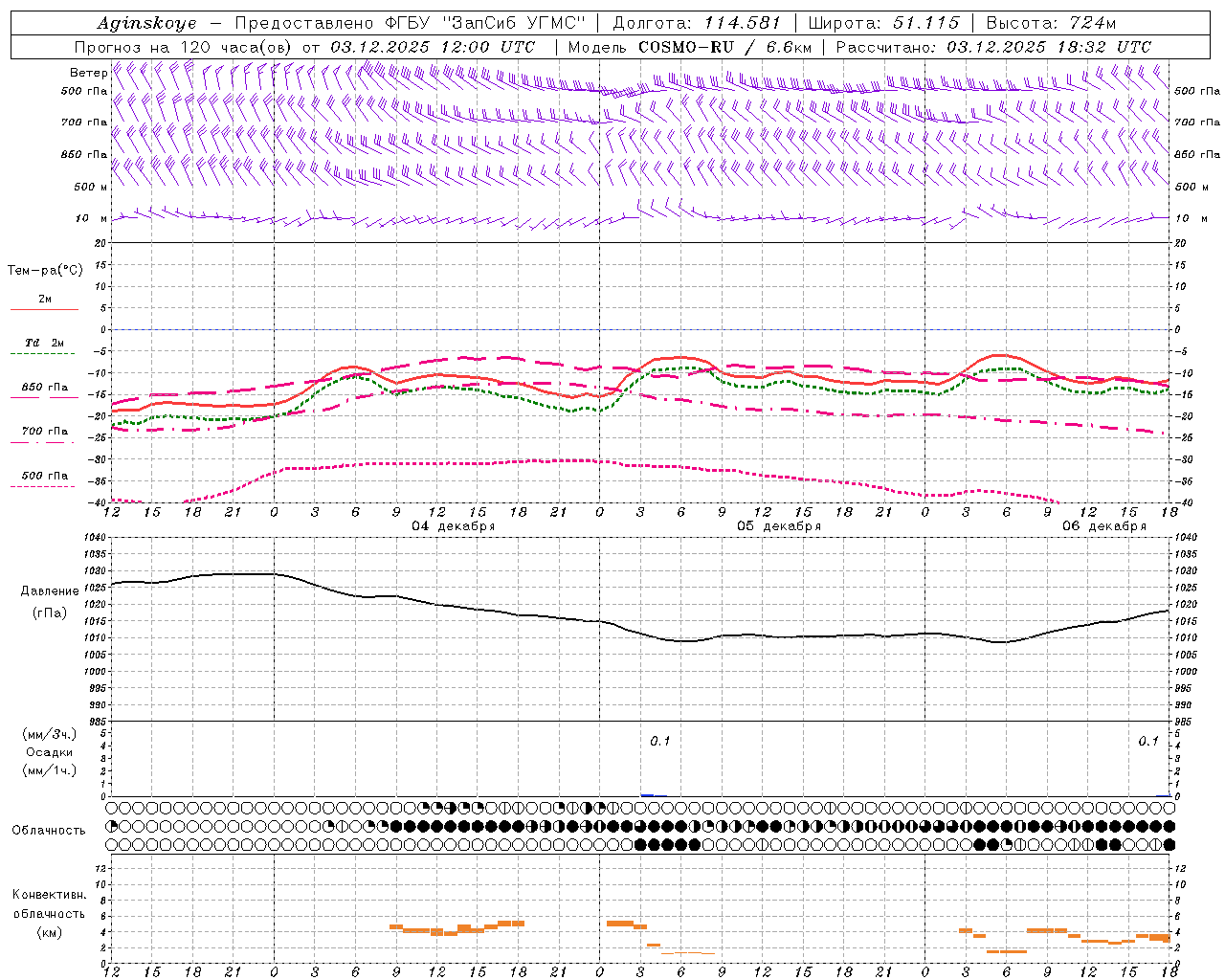
Task: Click the "Осадки" precipitation label
Action: 49,752
